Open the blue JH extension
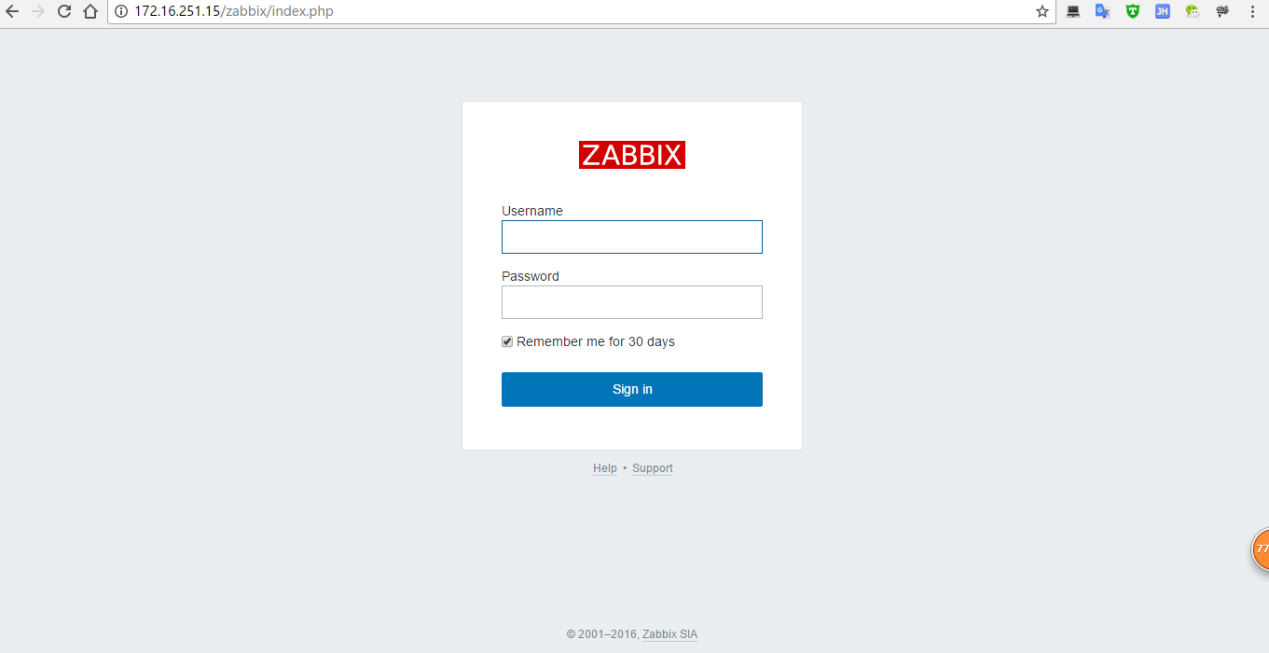Image resolution: width=1269 pixels, height=653 pixels. 1162,12
